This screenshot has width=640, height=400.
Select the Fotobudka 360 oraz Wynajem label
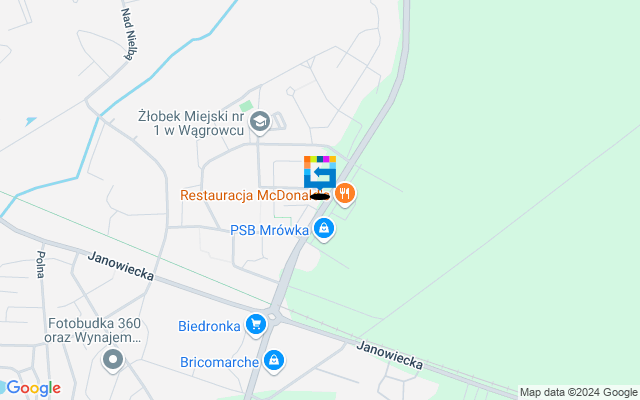(93, 330)
